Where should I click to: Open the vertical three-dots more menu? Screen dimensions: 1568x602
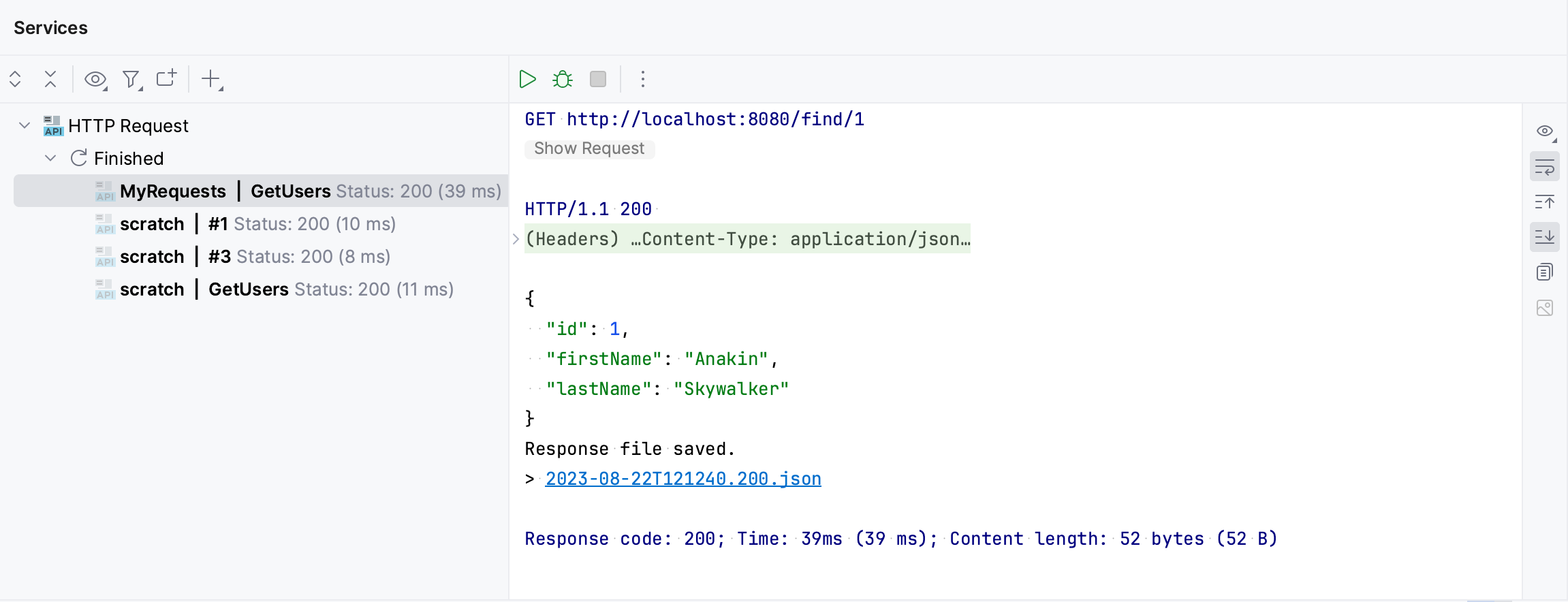[x=642, y=79]
